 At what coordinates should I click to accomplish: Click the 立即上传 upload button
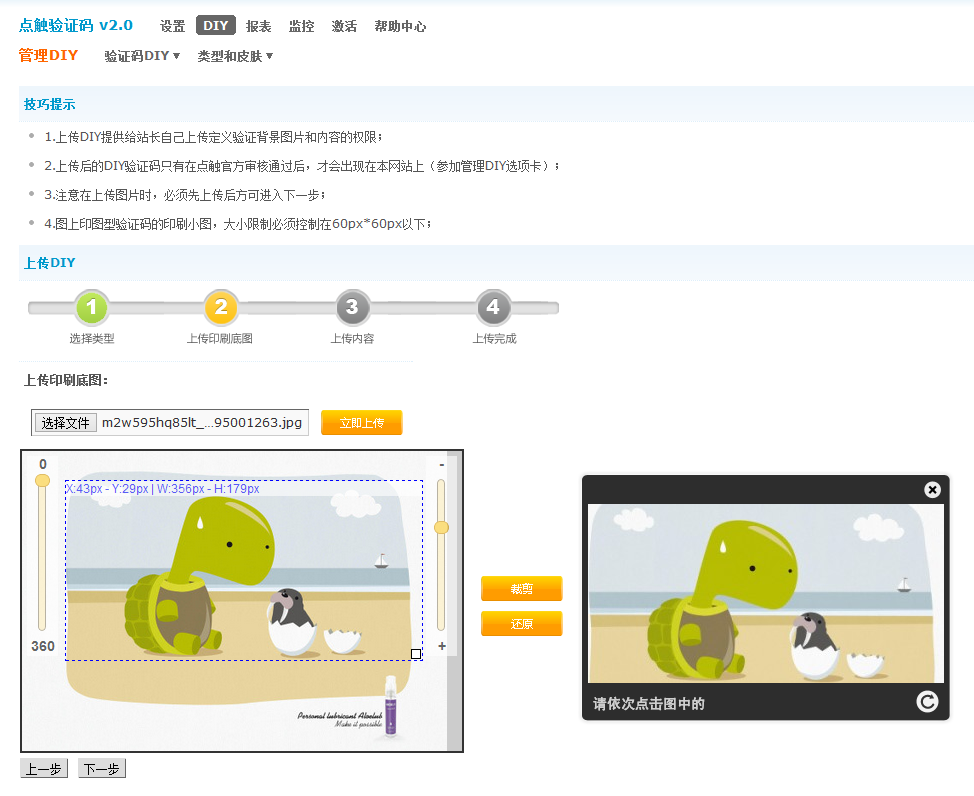(361, 422)
